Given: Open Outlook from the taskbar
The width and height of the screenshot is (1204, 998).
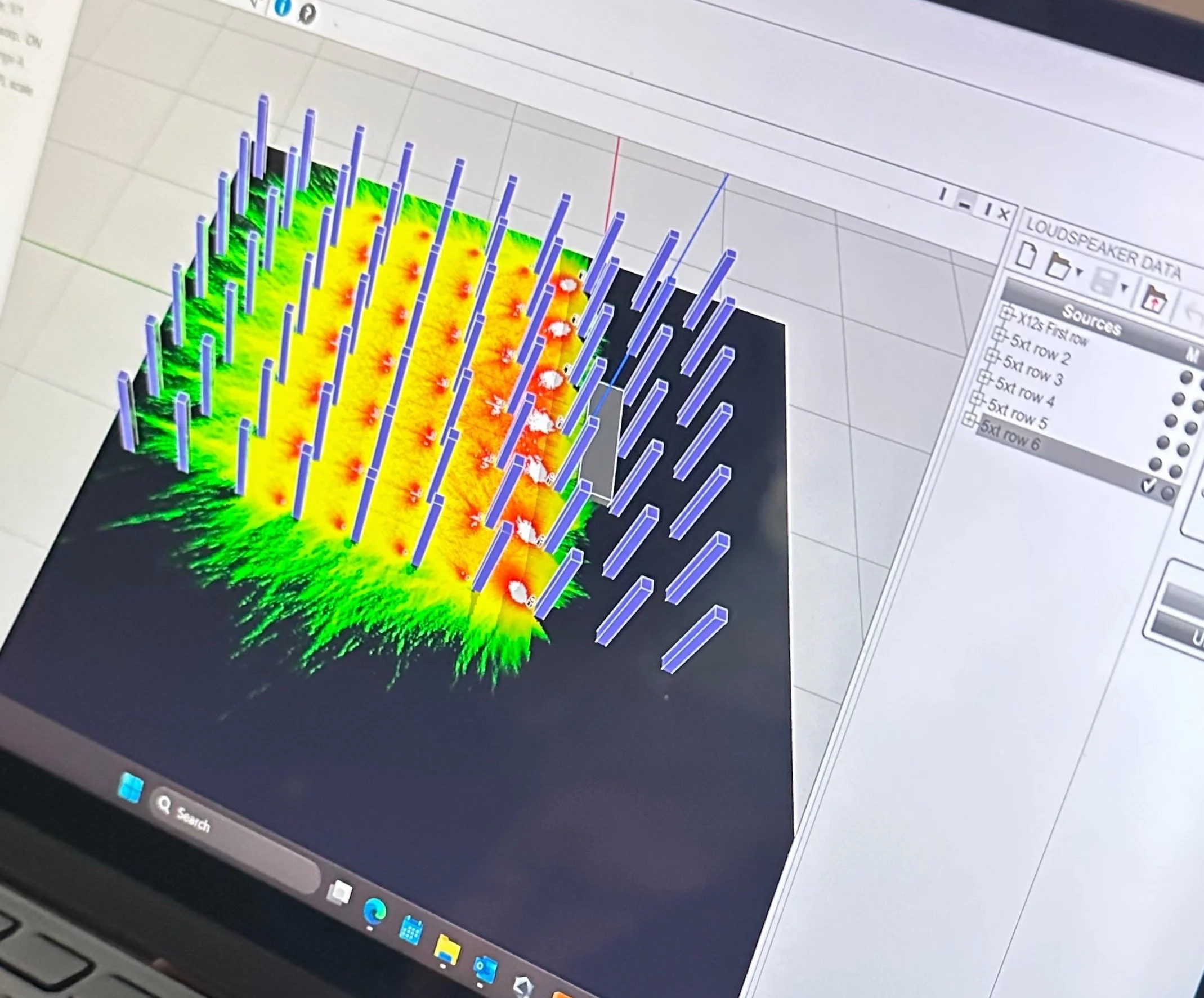Looking at the screenshot, I should coord(485,970).
